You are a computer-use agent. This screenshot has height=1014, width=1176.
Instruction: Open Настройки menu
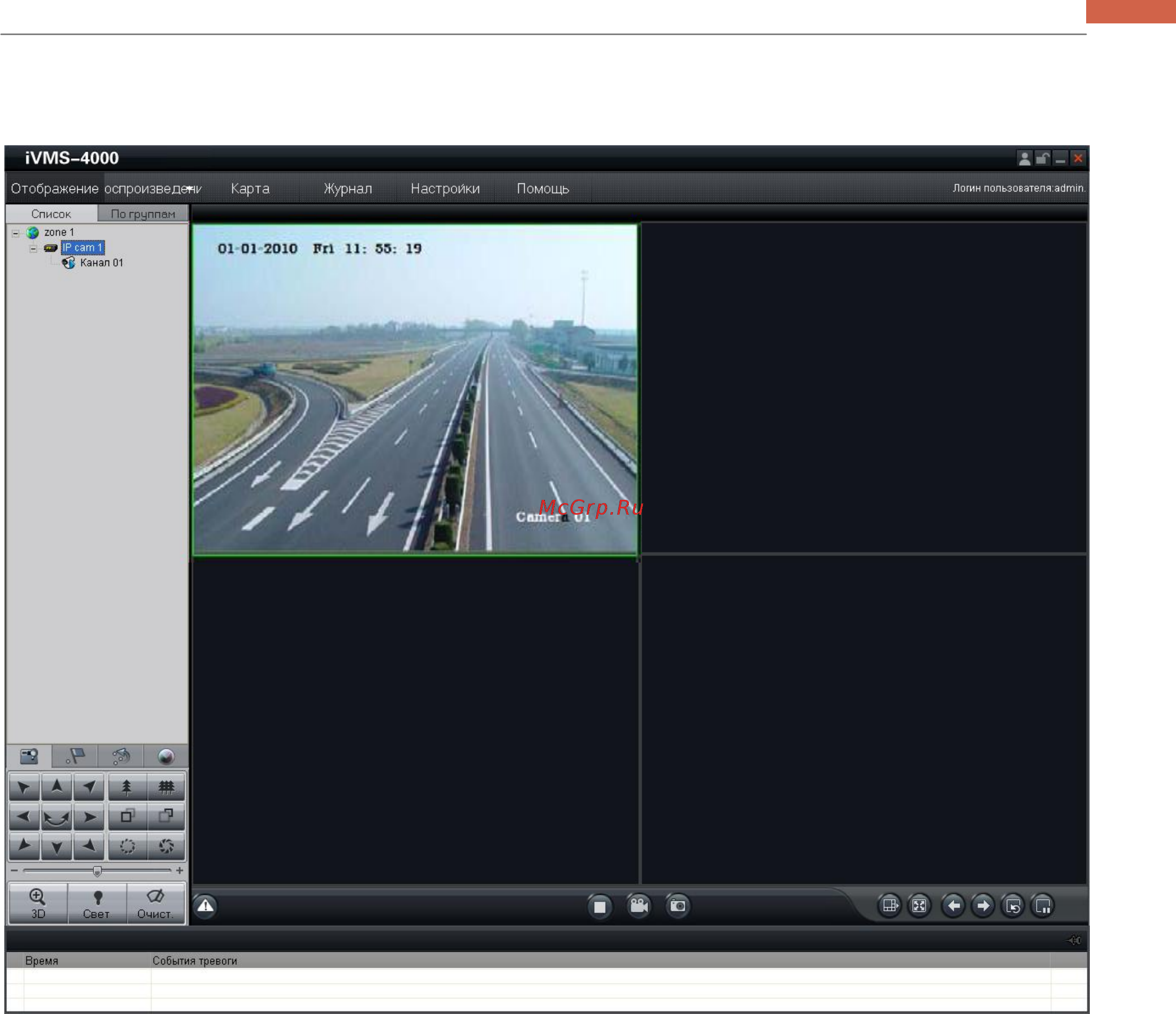445,188
